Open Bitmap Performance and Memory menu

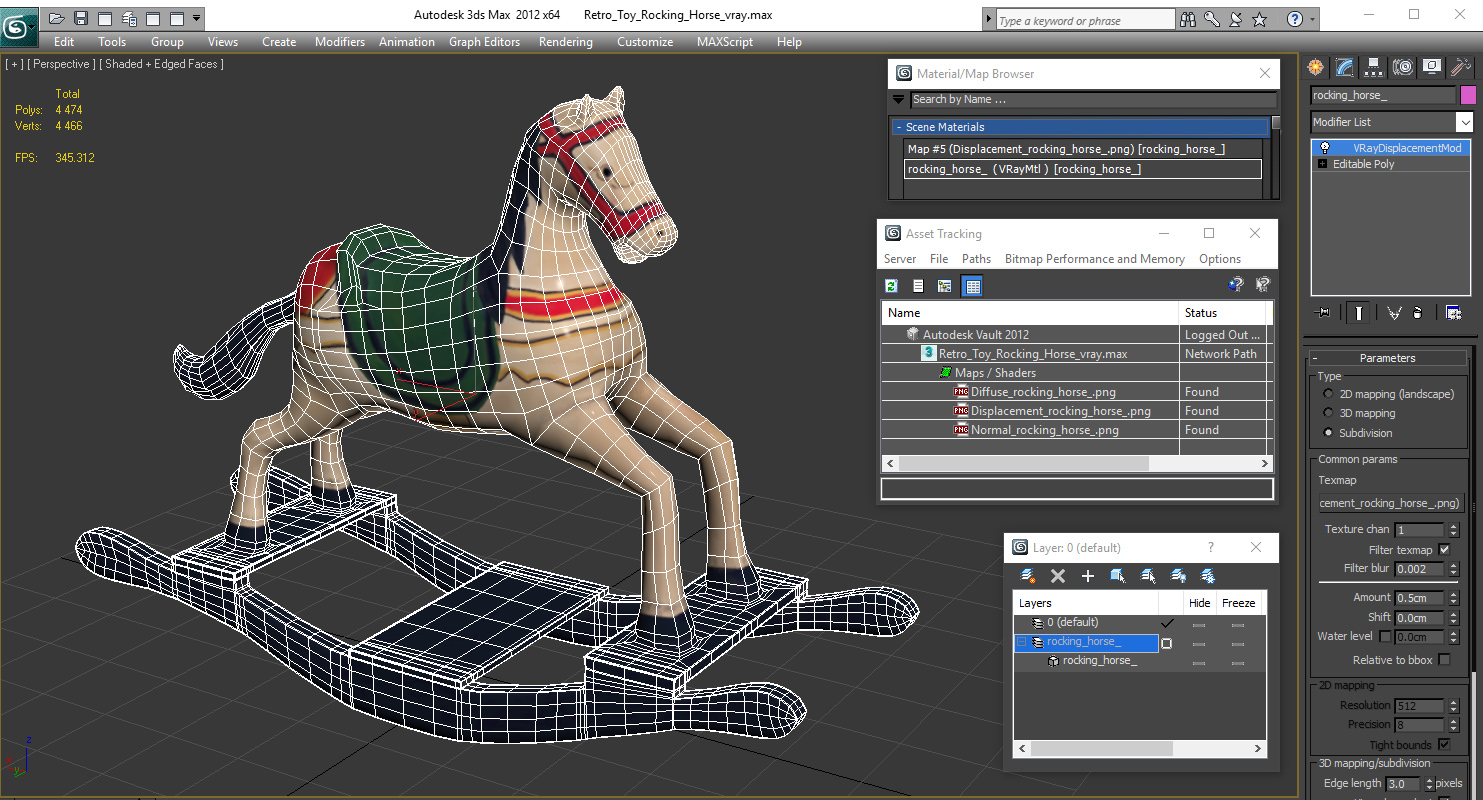pyautogui.click(x=1094, y=259)
